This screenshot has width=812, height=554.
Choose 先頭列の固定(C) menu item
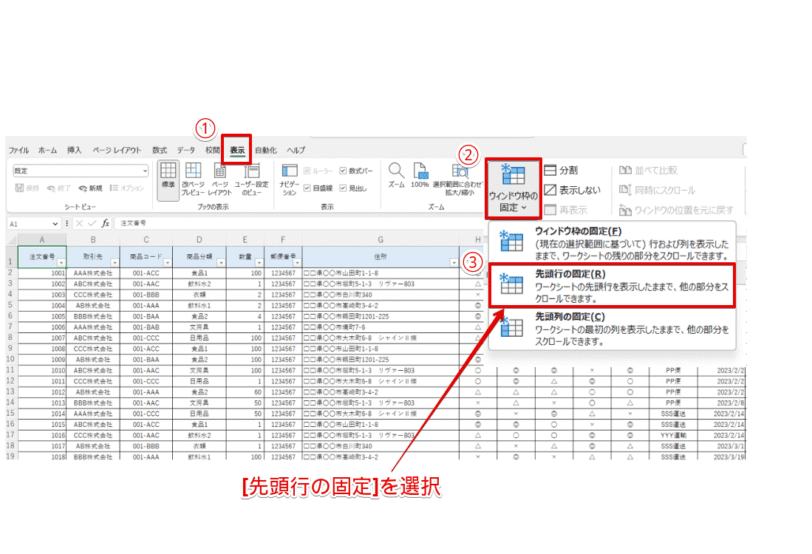(x=612, y=329)
